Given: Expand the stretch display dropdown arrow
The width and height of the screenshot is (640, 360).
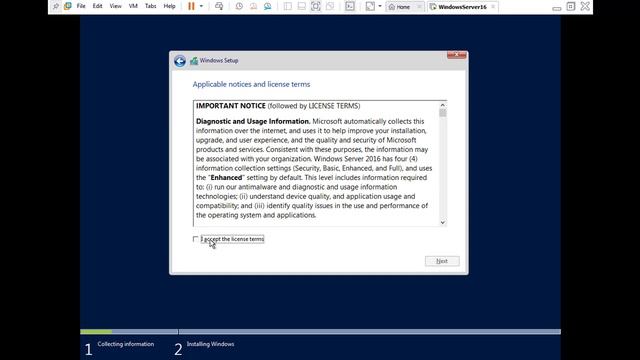Looking at the screenshot, I should coord(380,6).
